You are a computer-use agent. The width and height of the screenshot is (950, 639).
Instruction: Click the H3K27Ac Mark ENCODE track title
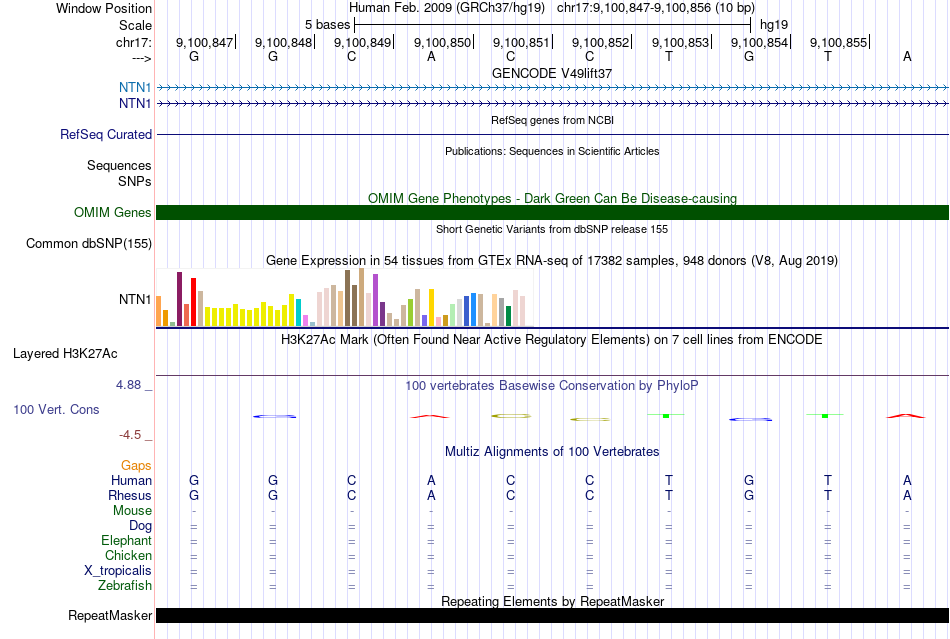(552, 339)
